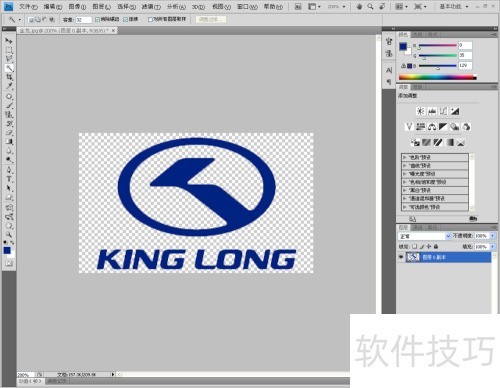This screenshot has width=500, height=388.
Task: Hide the 图层 0 副本 layer via its eye icon
Action: point(401,257)
